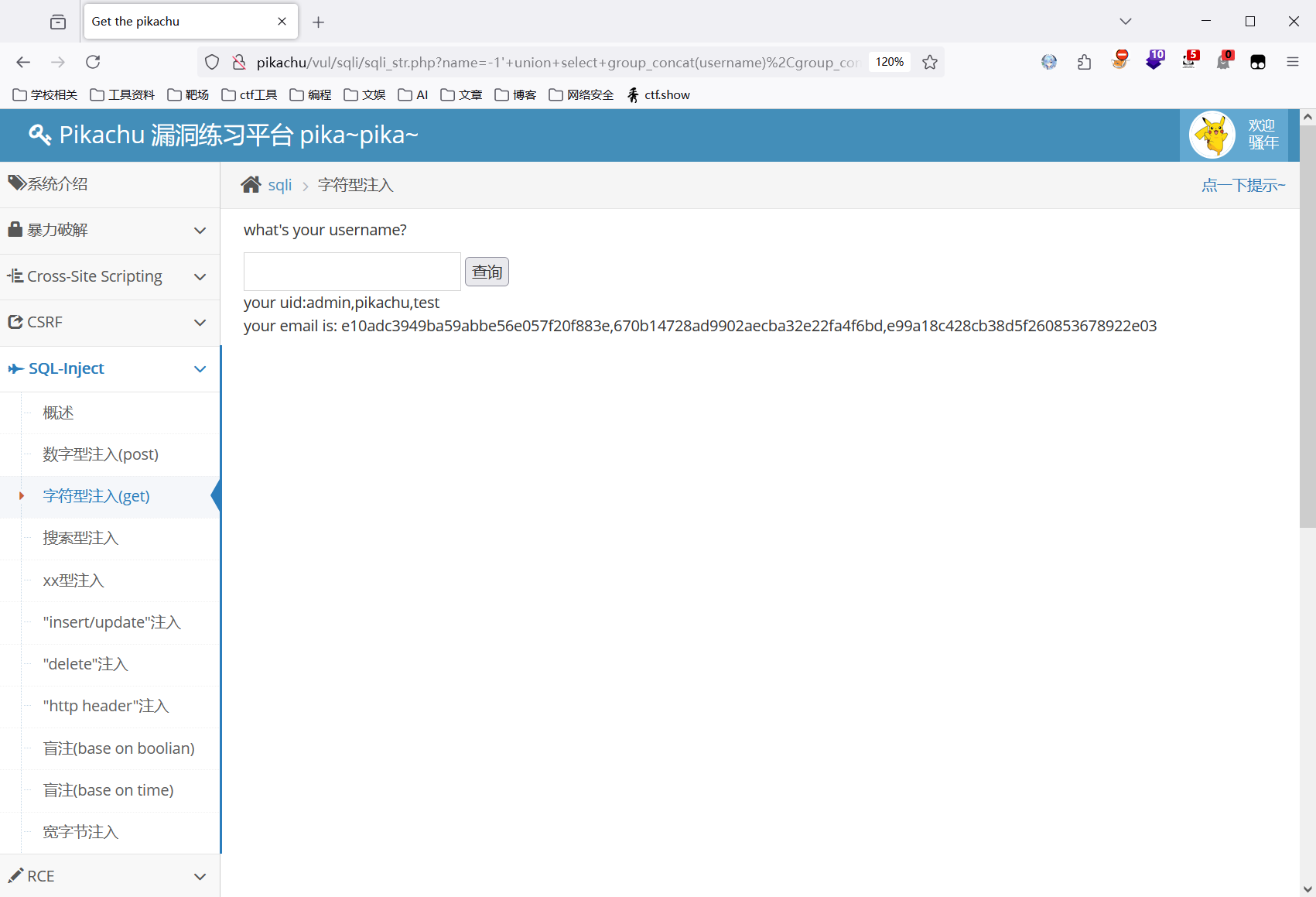
Task: Open the "delete"注入 item
Action: point(110,664)
